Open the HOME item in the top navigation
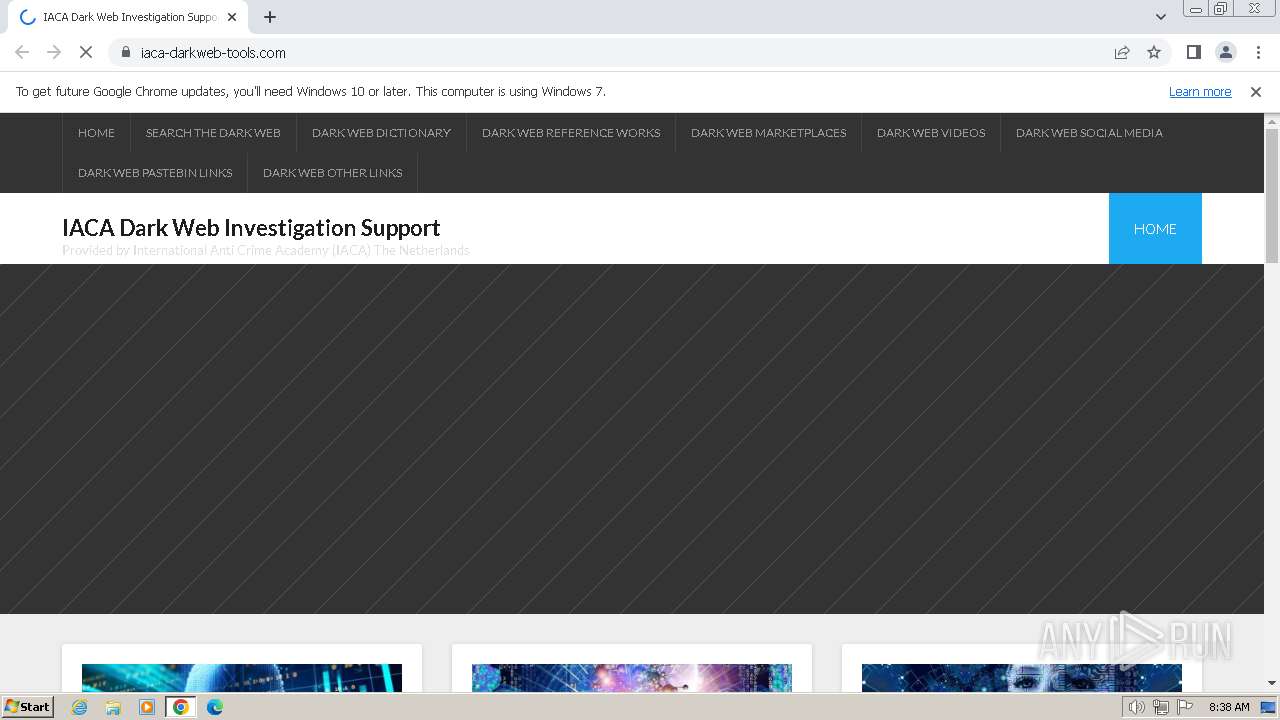The height and width of the screenshot is (720, 1280). click(x=96, y=133)
